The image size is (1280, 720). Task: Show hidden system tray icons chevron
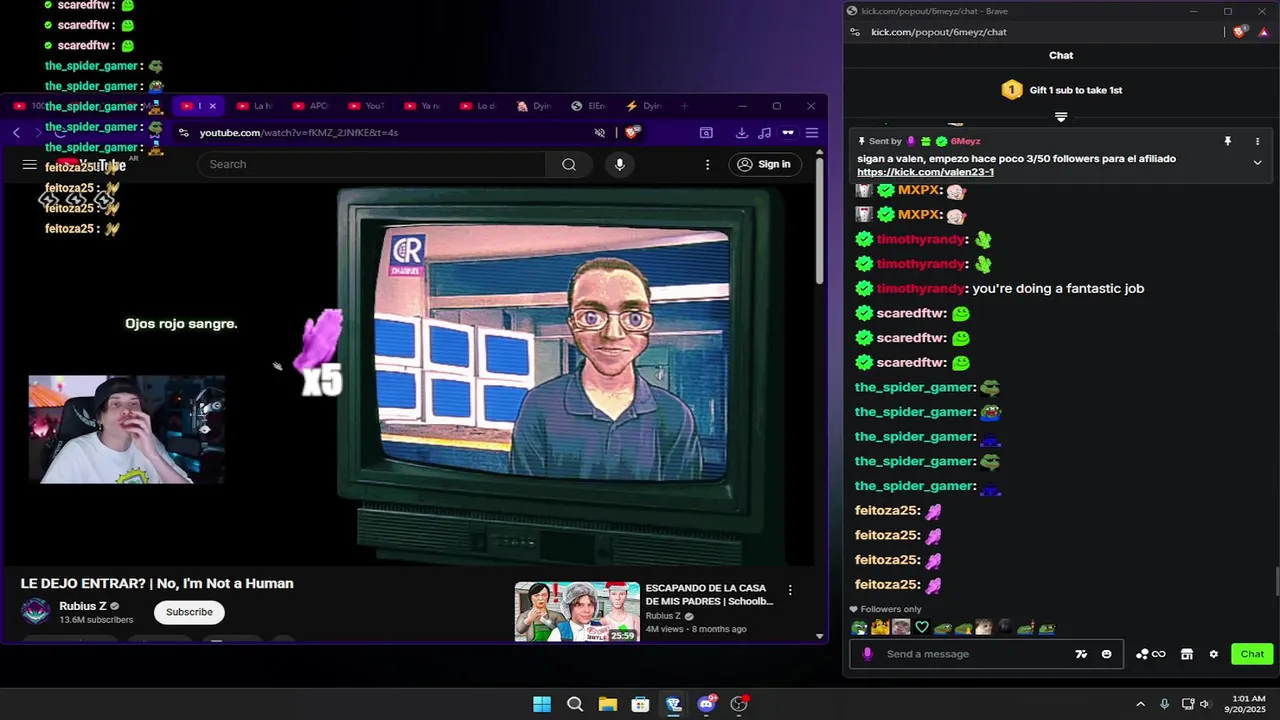[x=1140, y=704]
